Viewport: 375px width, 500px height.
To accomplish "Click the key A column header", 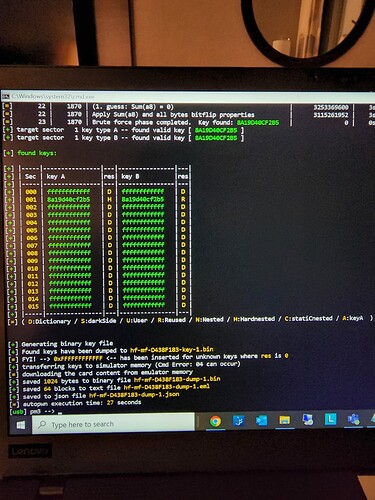I will click(56, 176).
